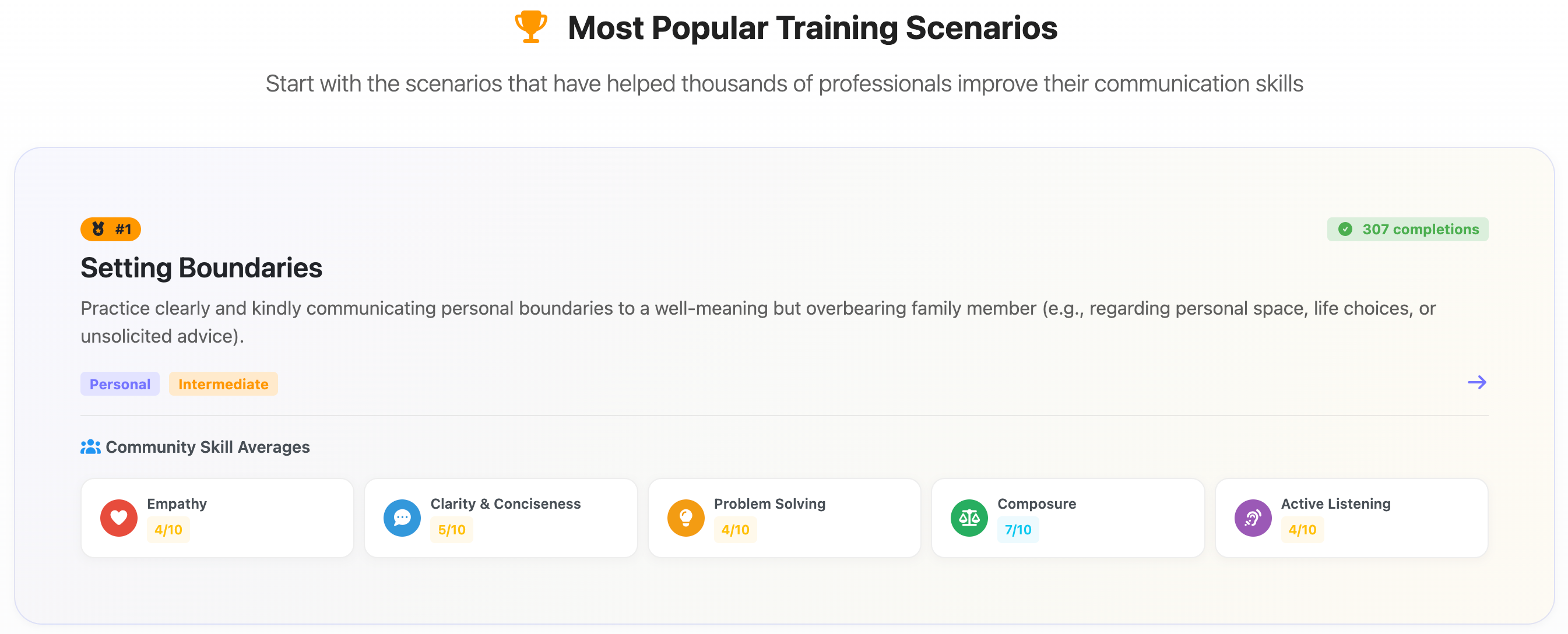
Task: Click the Composure 7/10 score chip
Action: (x=1018, y=530)
